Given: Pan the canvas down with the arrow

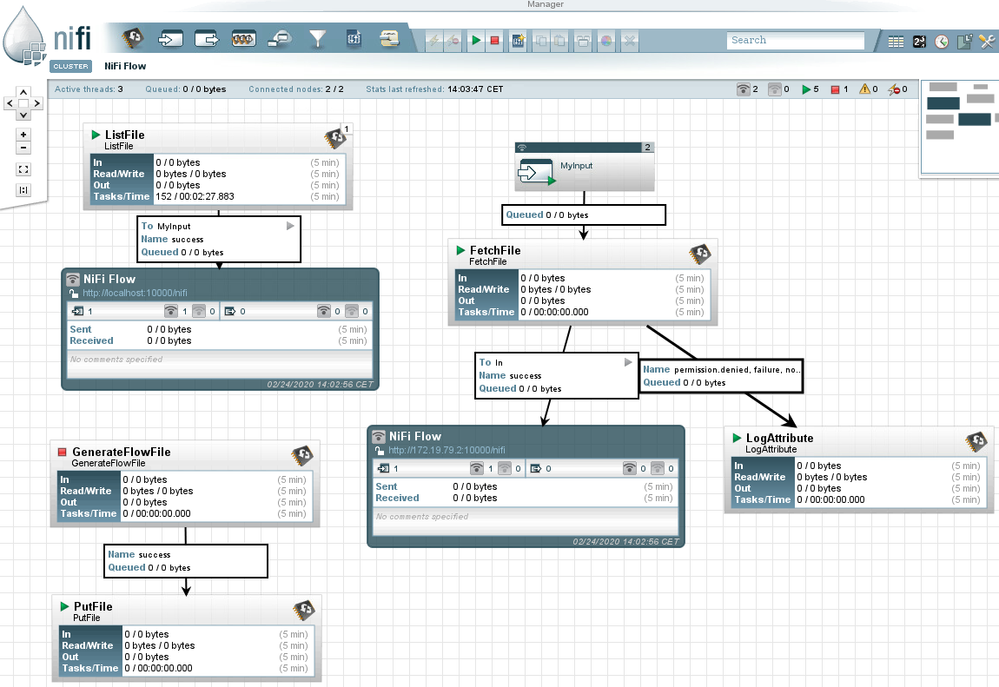Looking at the screenshot, I should tap(24, 115).
